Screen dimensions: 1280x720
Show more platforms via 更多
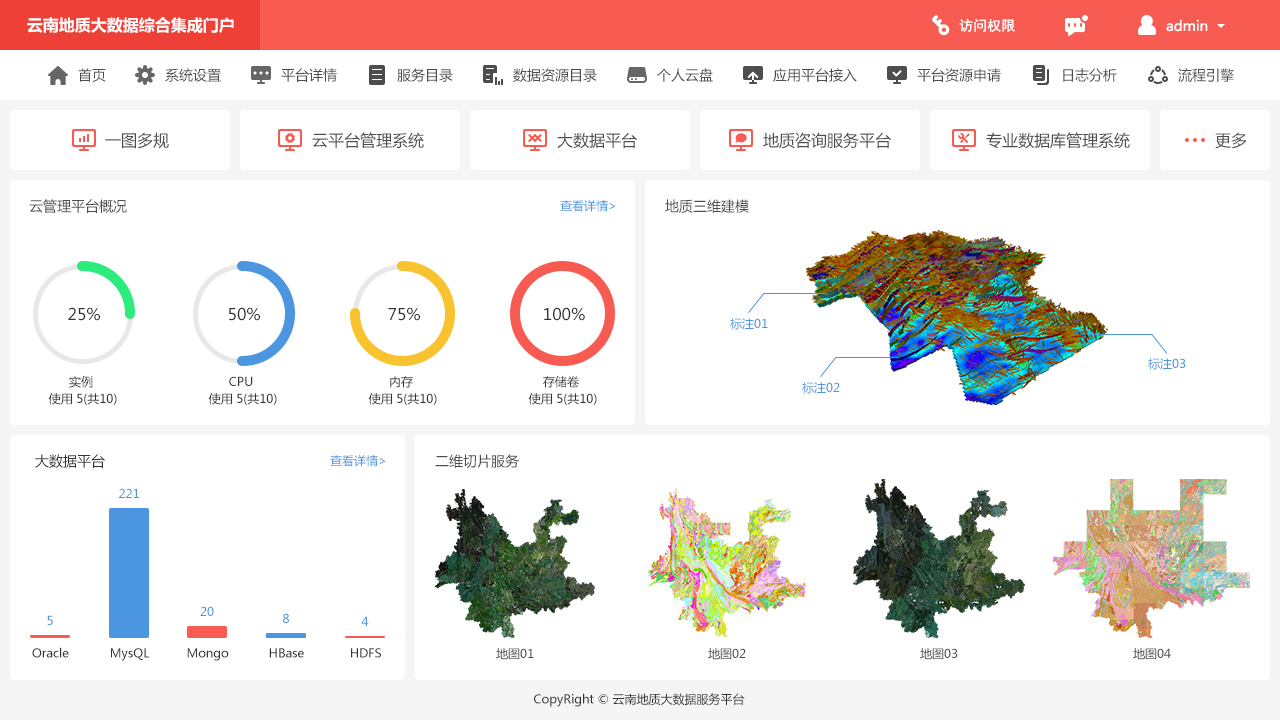point(1215,140)
